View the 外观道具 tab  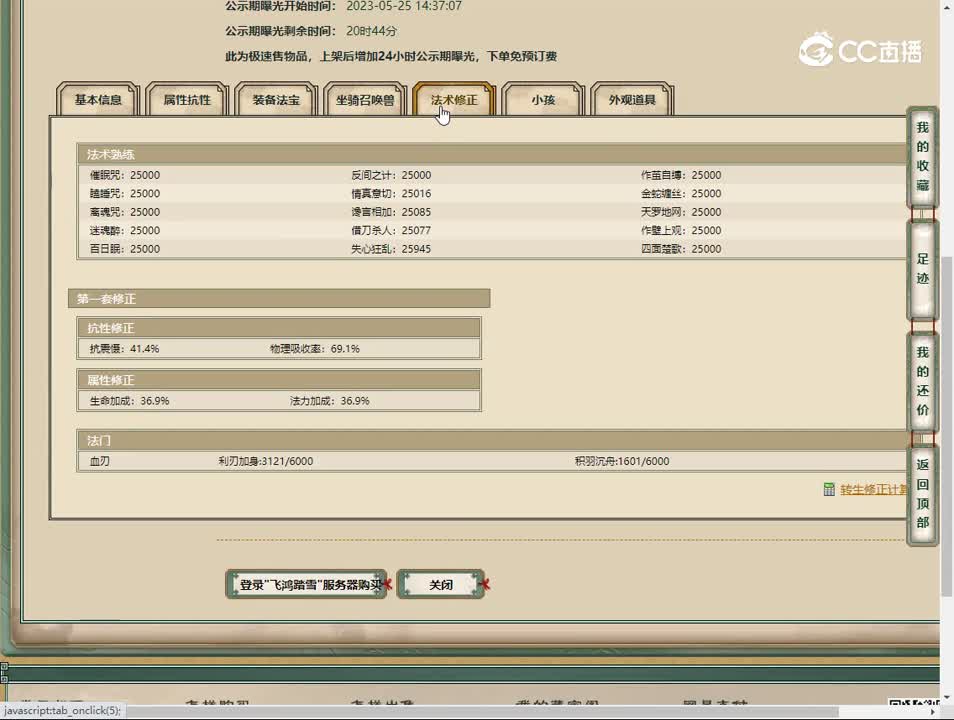point(632,100)
